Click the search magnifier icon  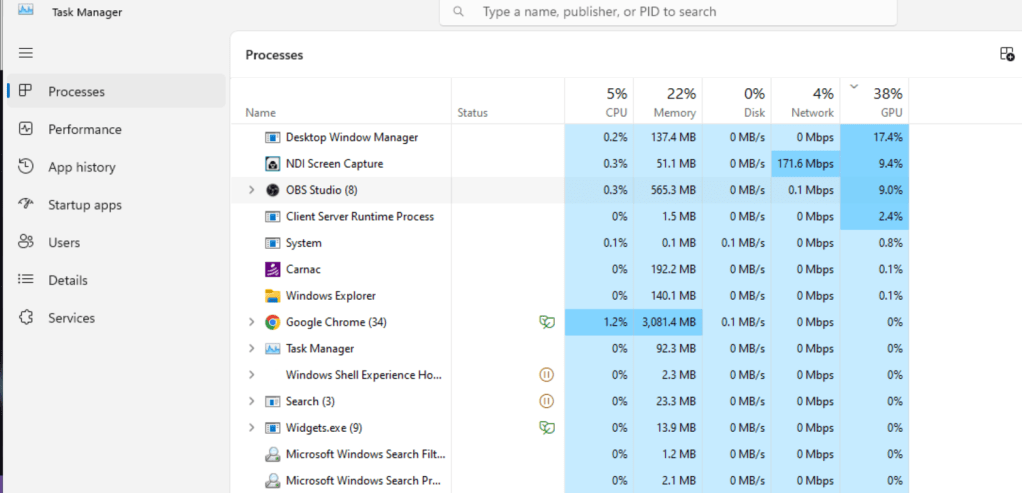coord(459,12)
